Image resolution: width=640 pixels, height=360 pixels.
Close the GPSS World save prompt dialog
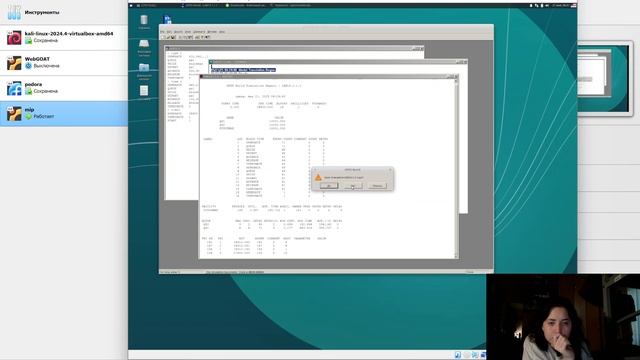pyautogui.click(x=390, y=169)
